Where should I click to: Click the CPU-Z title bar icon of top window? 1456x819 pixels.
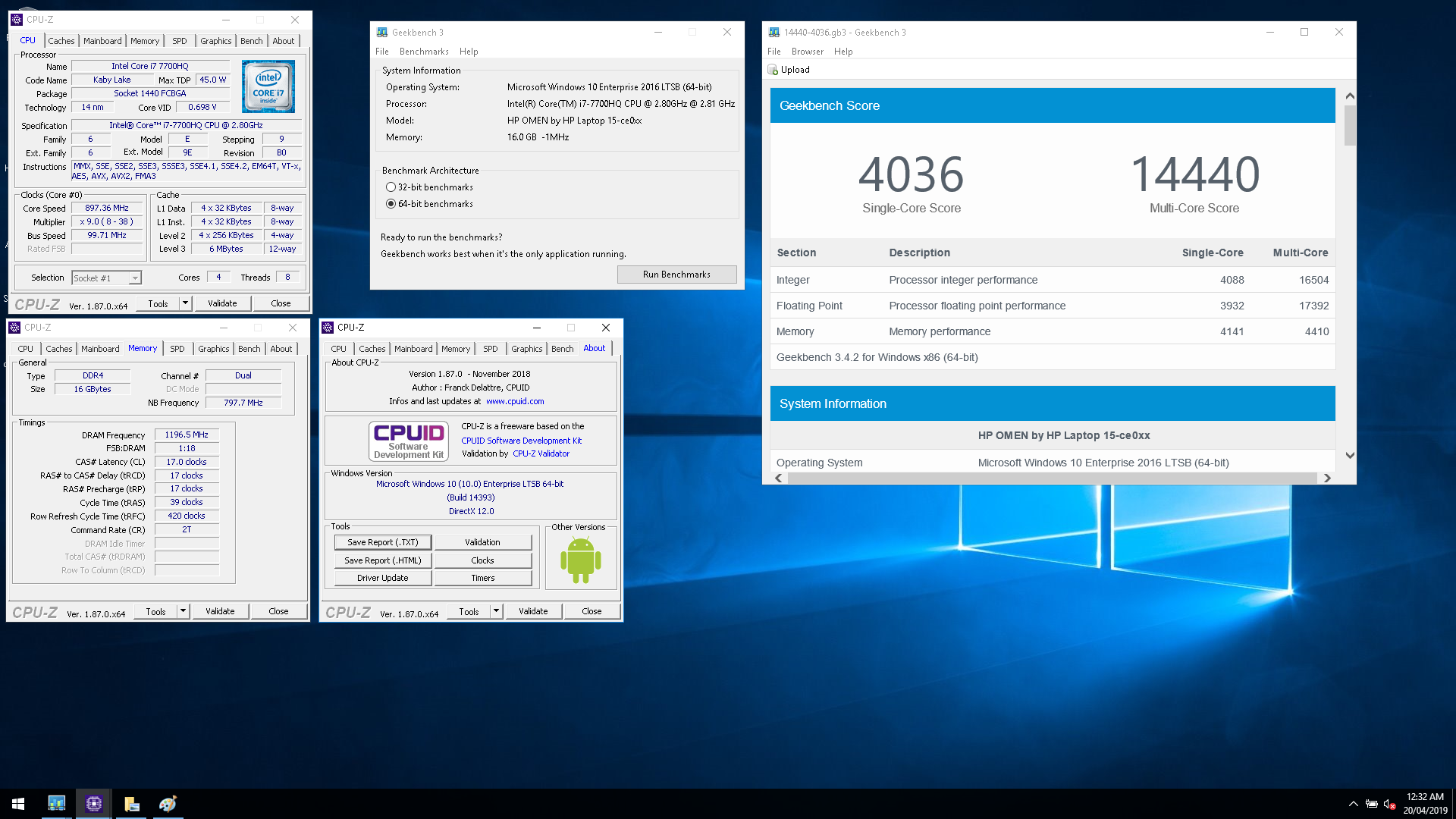(x=17, y=20)
